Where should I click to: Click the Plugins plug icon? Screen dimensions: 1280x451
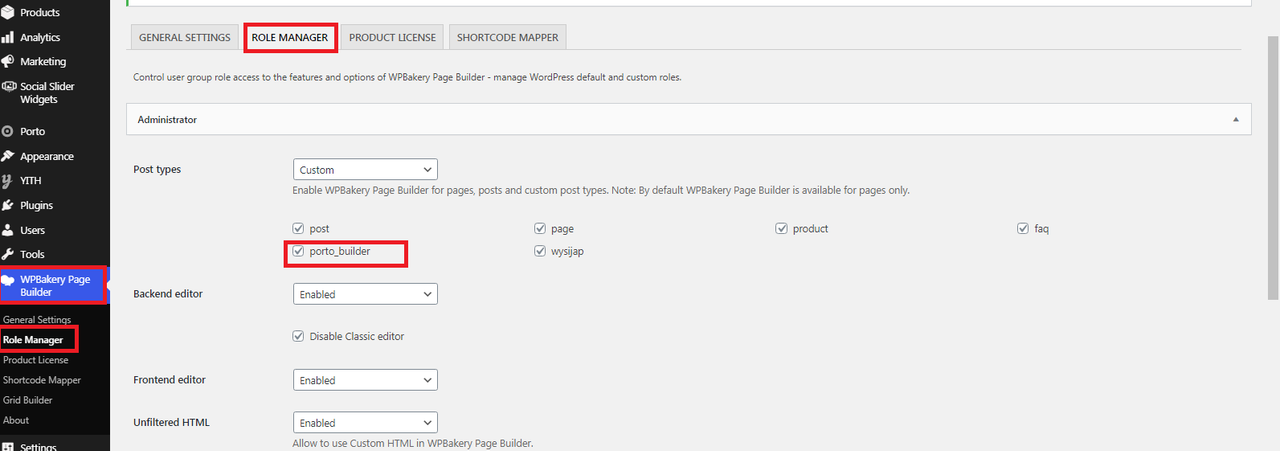click(8, 205)
